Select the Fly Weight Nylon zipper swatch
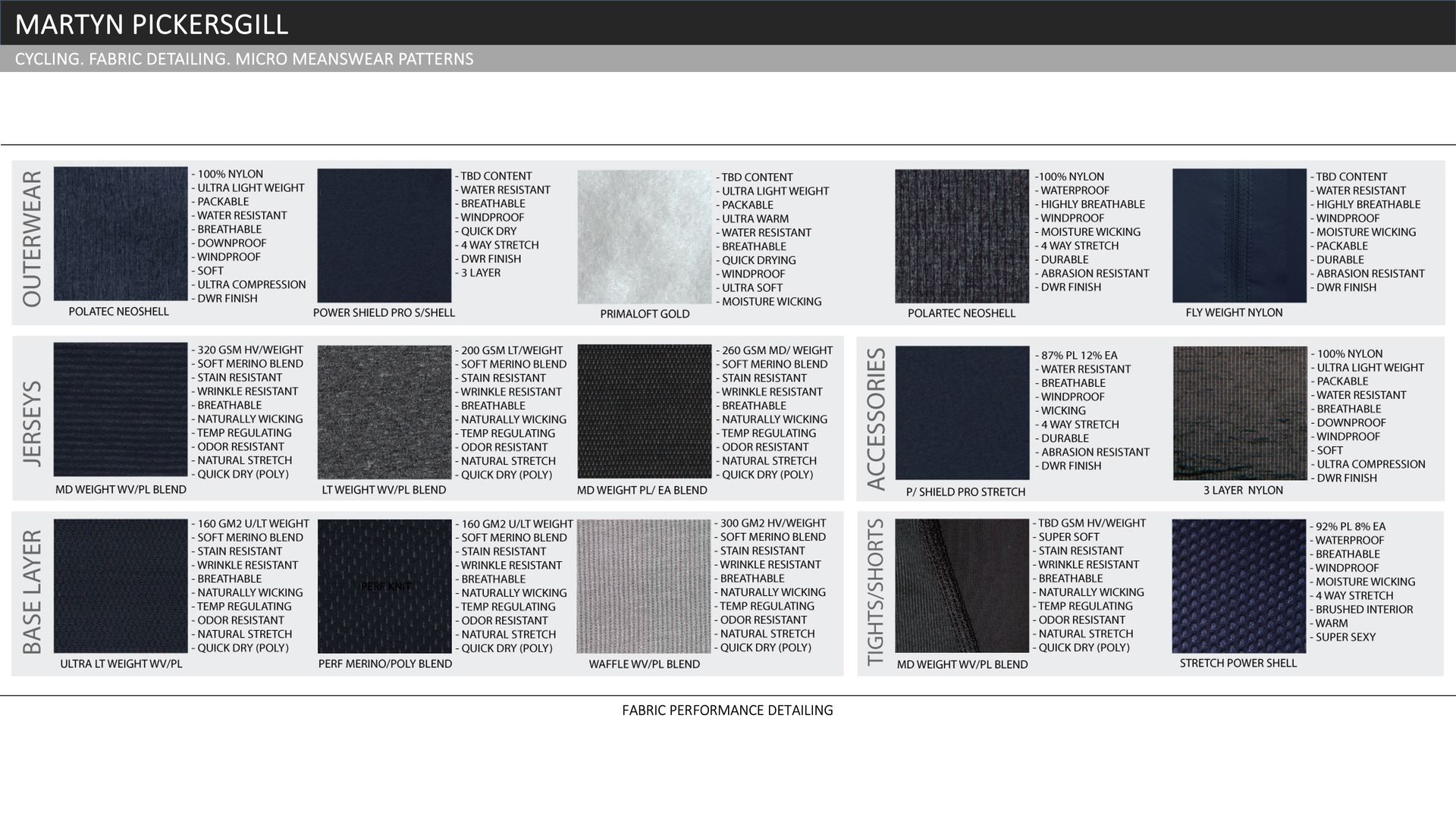Viewport: 1456px width, 819px height. (x=1239, y=235)
